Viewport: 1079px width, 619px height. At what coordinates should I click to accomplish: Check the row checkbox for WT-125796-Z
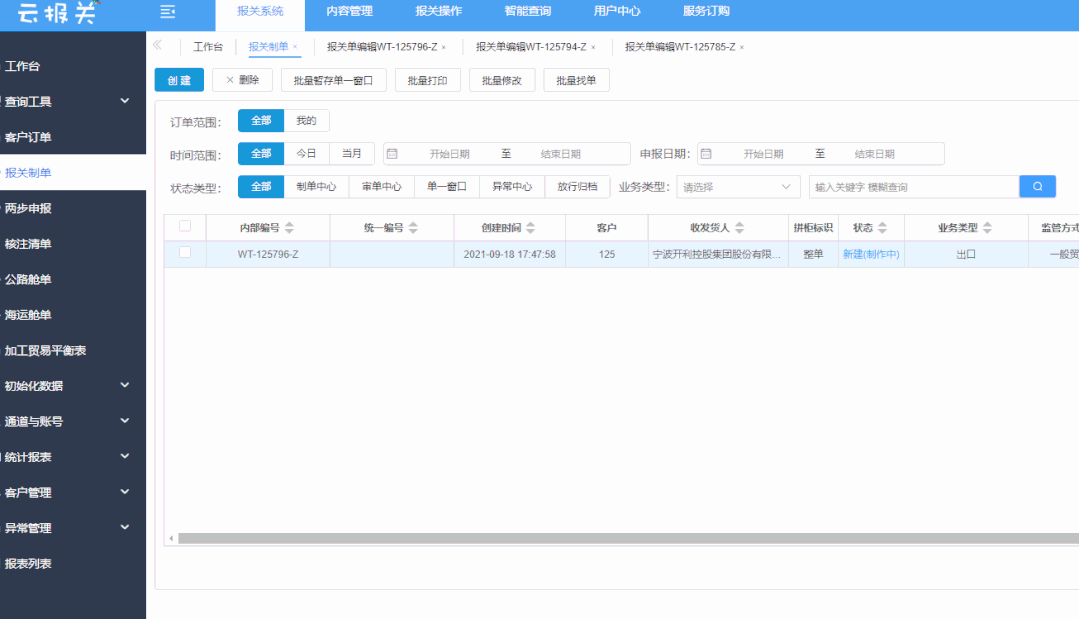(185, 254)
